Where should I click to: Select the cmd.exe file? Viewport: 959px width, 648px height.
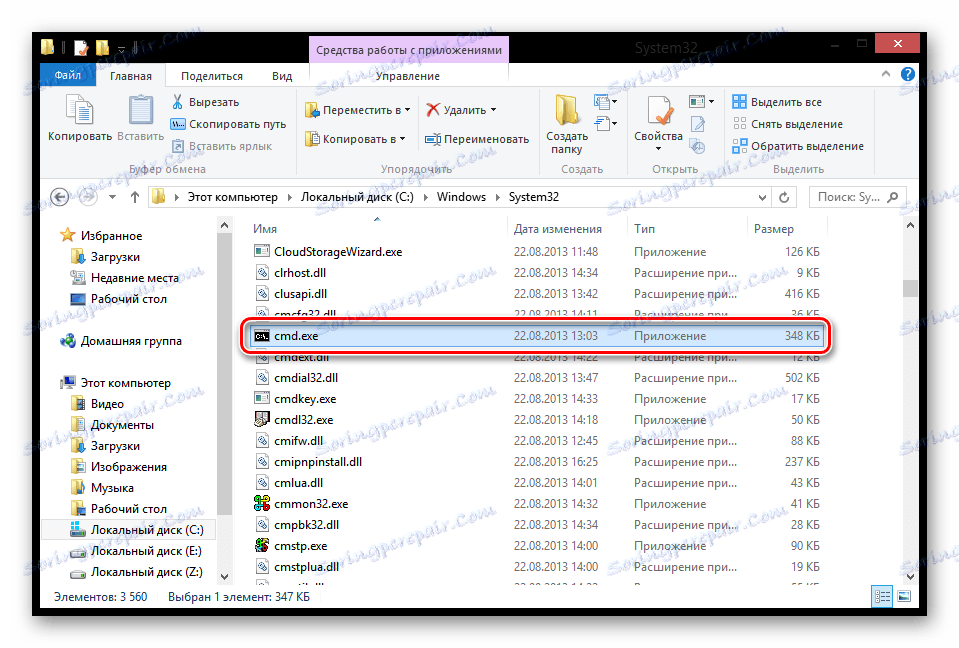pyautogui.click(x=536, y=336)
